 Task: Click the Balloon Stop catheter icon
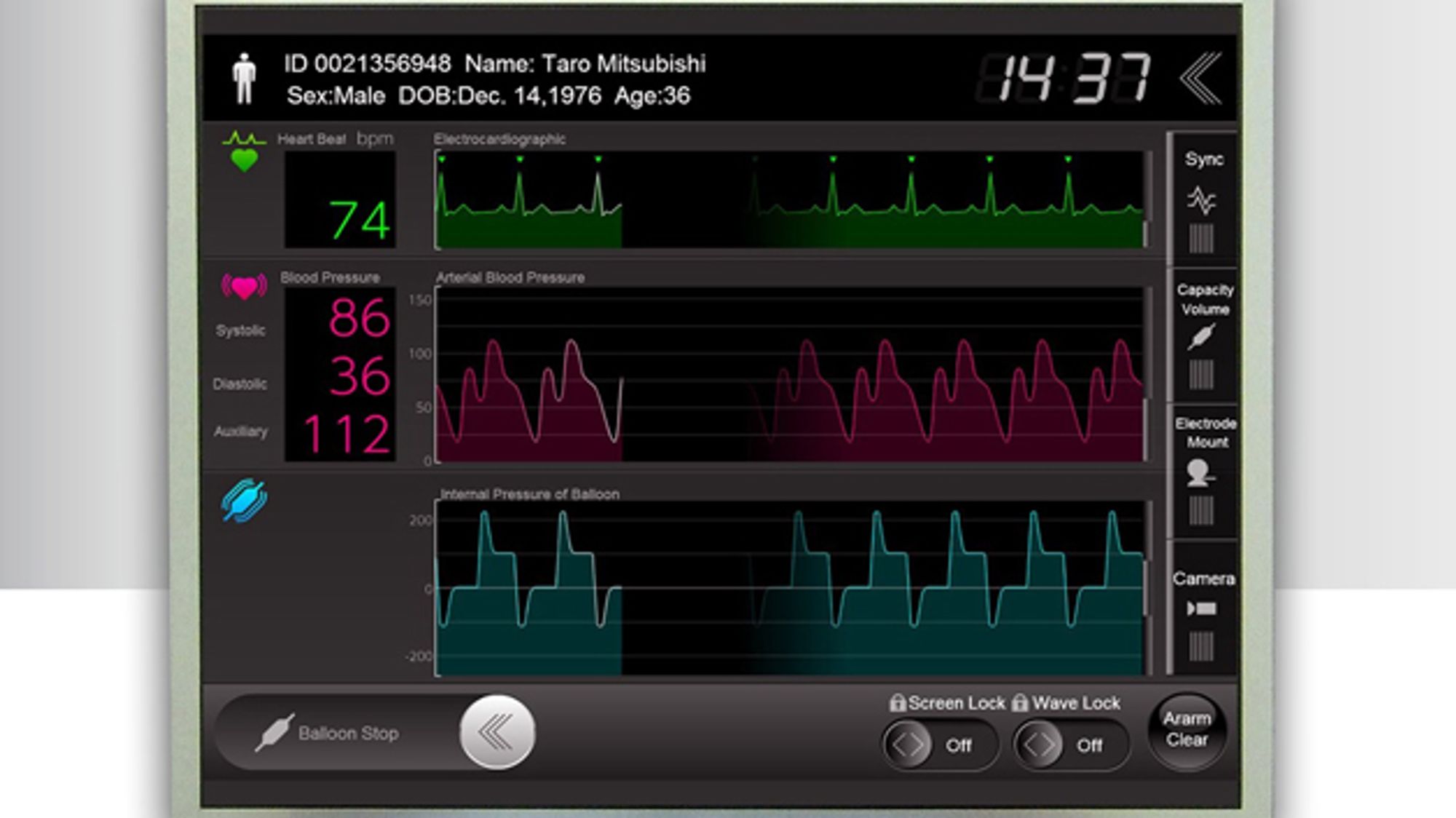pyautogui.click(x=274, y=732)
